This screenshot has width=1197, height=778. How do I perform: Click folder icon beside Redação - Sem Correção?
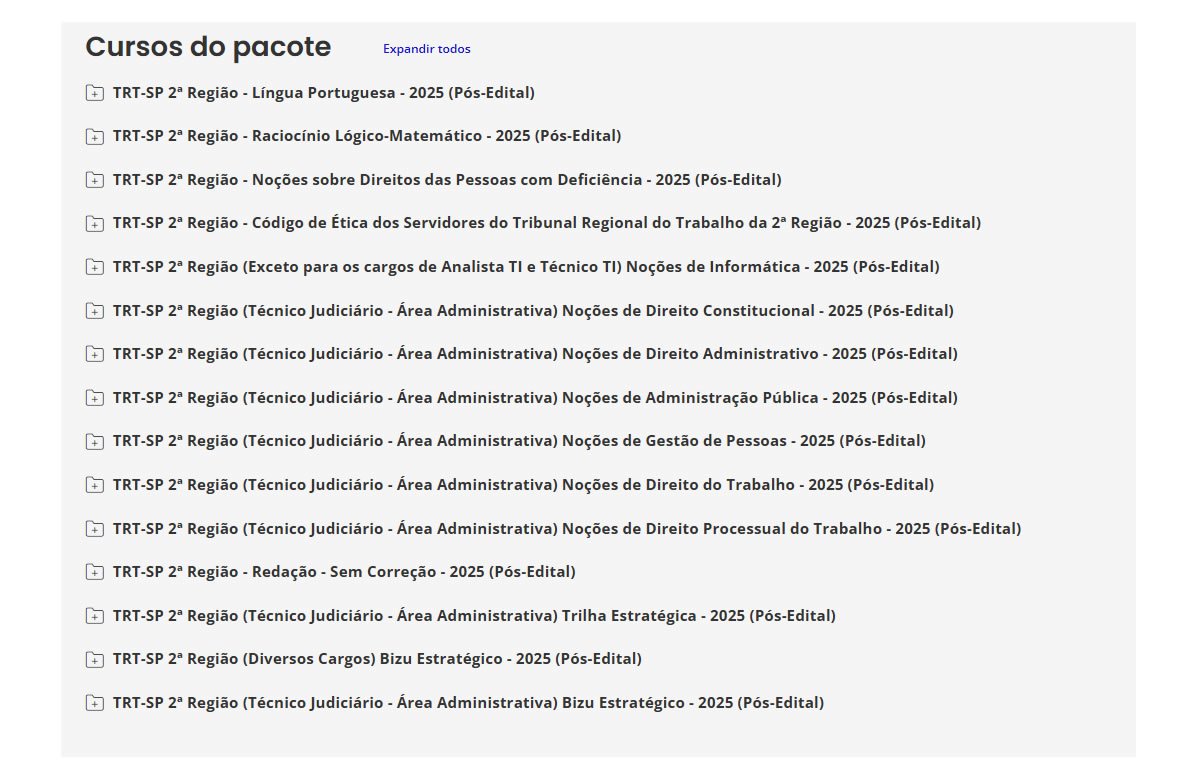tap(94, 572)
